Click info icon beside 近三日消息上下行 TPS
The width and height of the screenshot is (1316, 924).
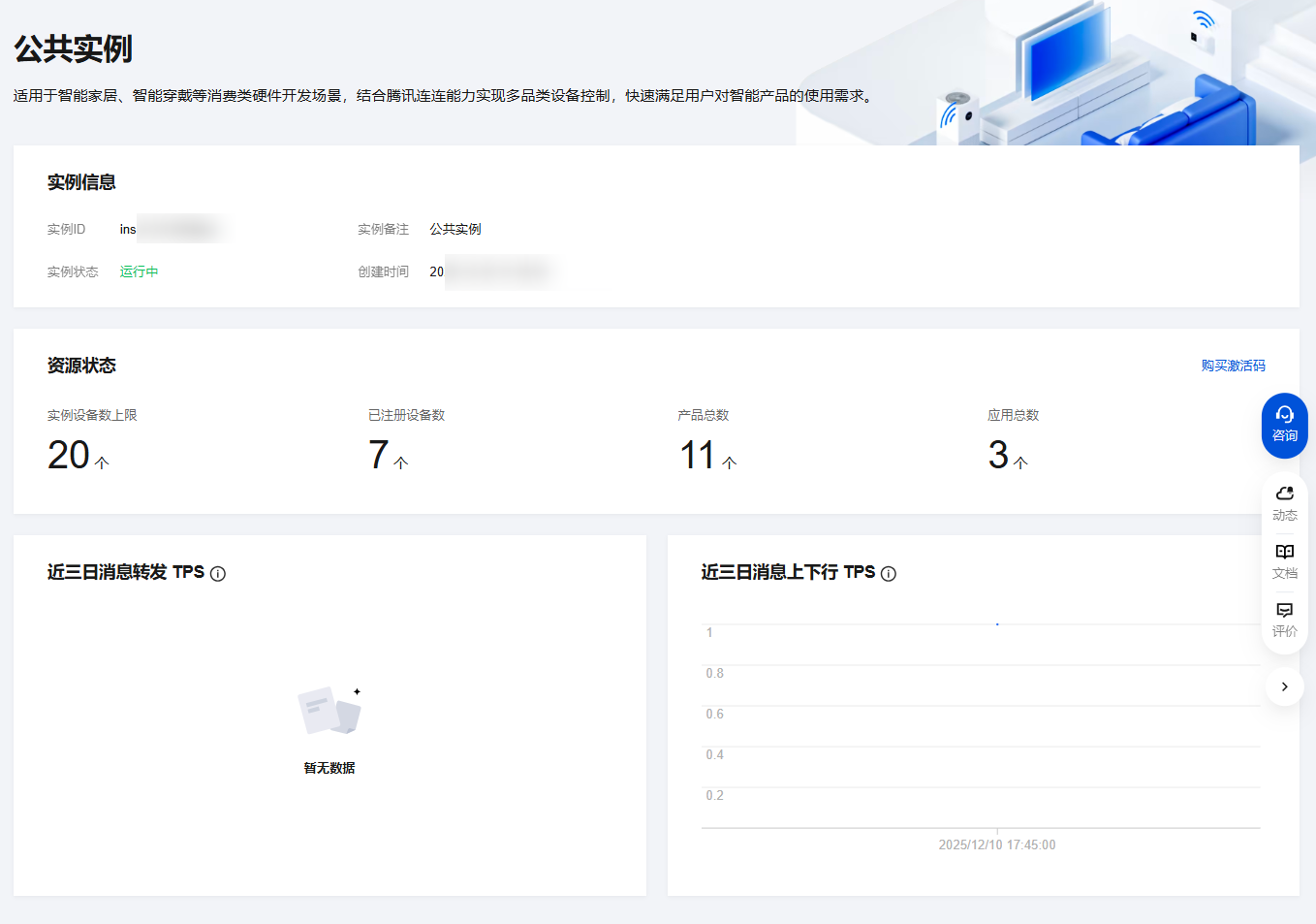(889, 574)
